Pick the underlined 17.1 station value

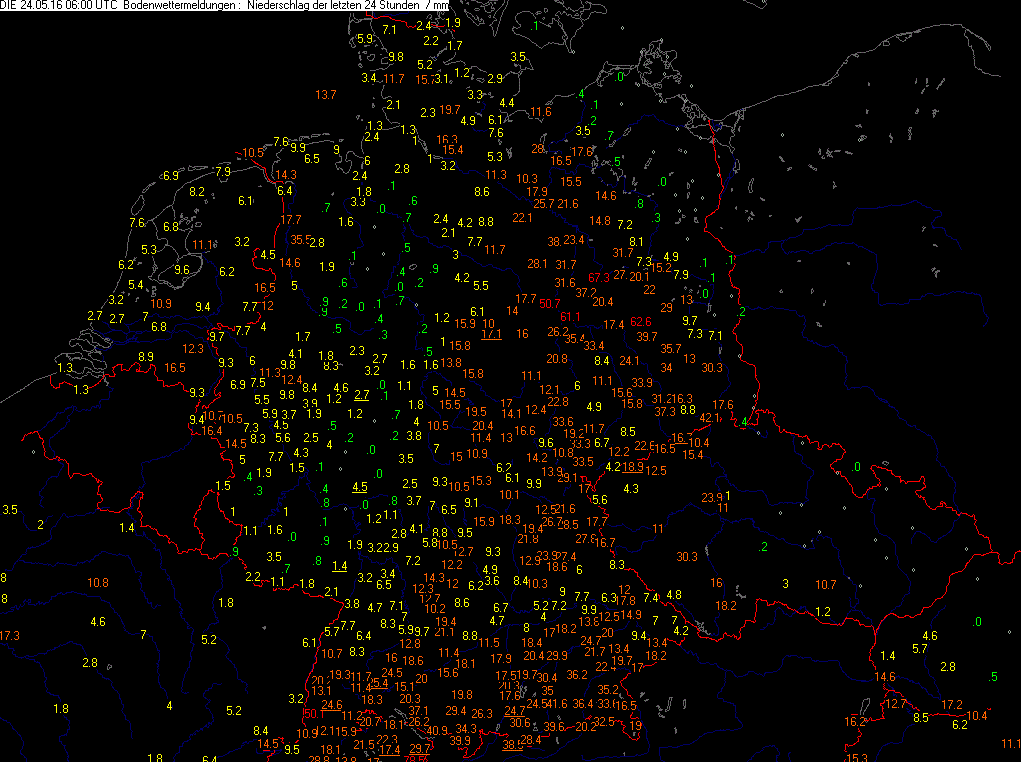(491, 334)
